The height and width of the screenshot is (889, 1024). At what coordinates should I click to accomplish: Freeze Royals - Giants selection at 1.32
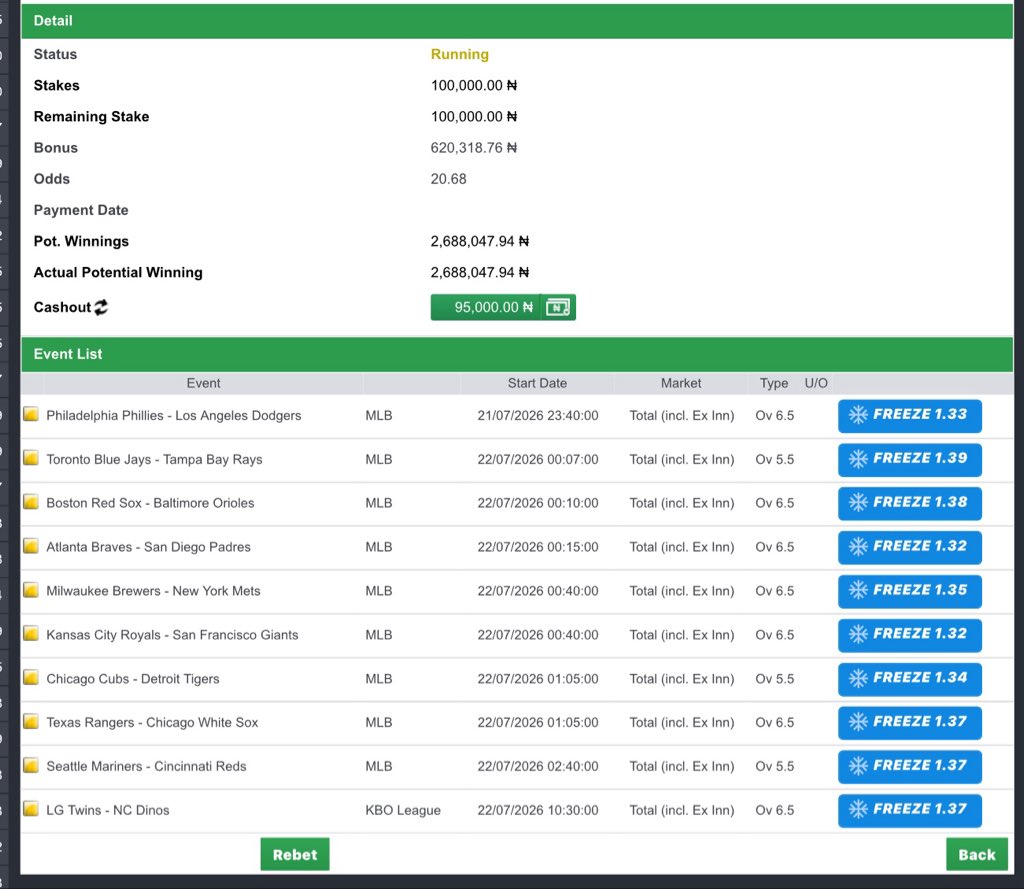click(x=910, y=635)
